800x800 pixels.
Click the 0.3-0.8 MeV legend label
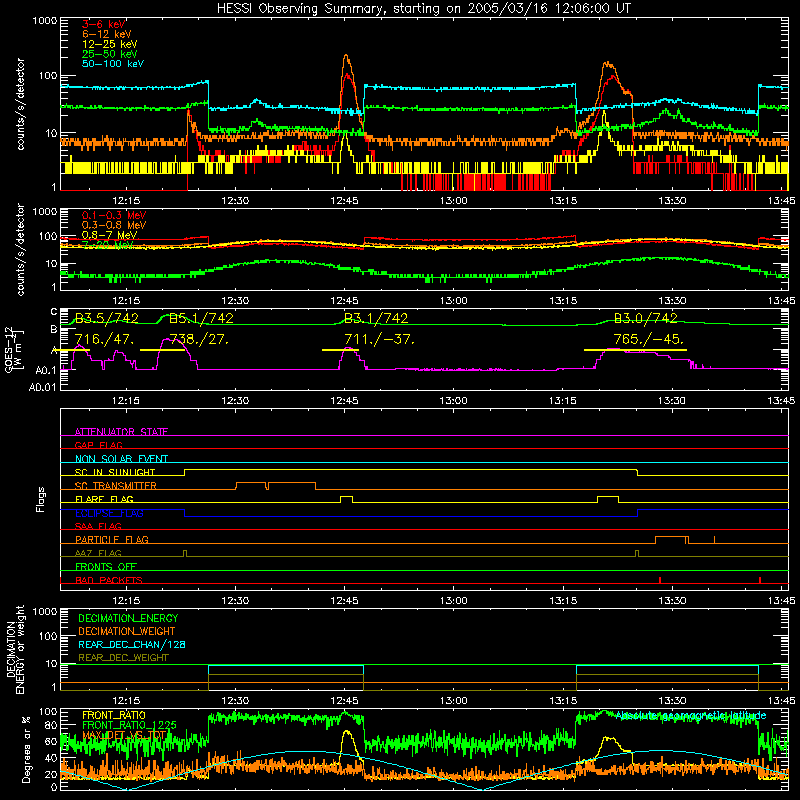114,225
